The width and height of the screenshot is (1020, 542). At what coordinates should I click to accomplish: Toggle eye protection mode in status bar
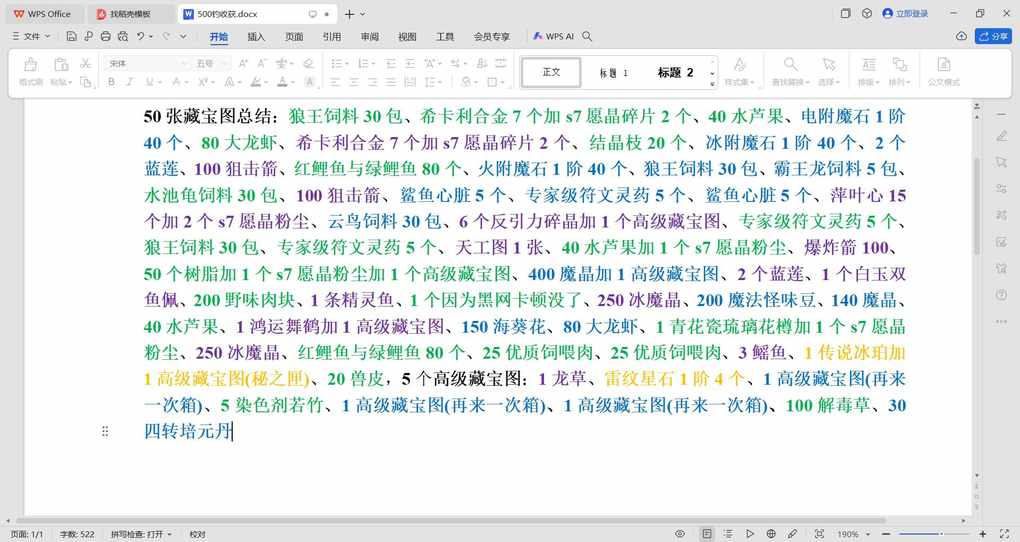(x=680, y=534)
